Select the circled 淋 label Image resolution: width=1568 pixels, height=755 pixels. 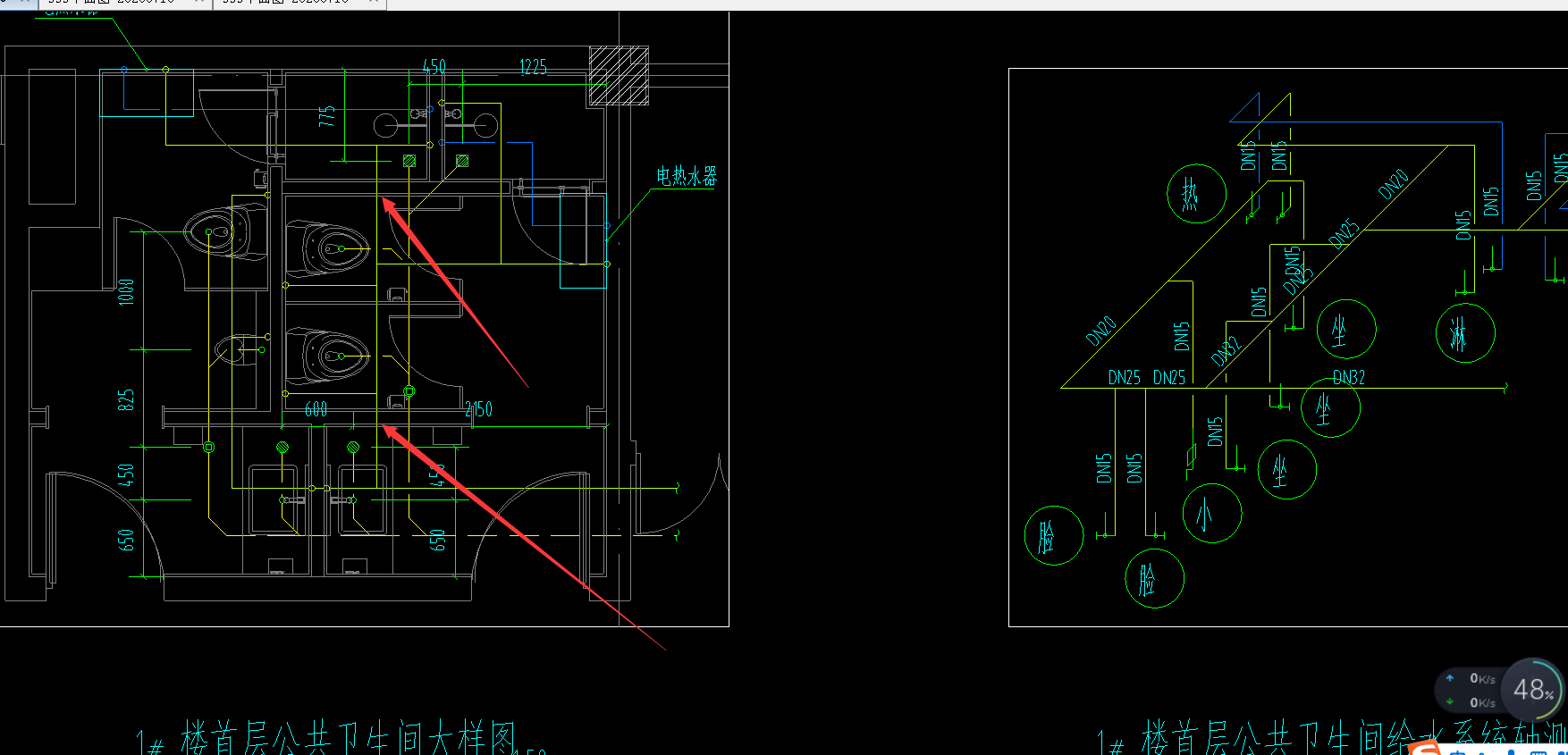coord(1465,332)
